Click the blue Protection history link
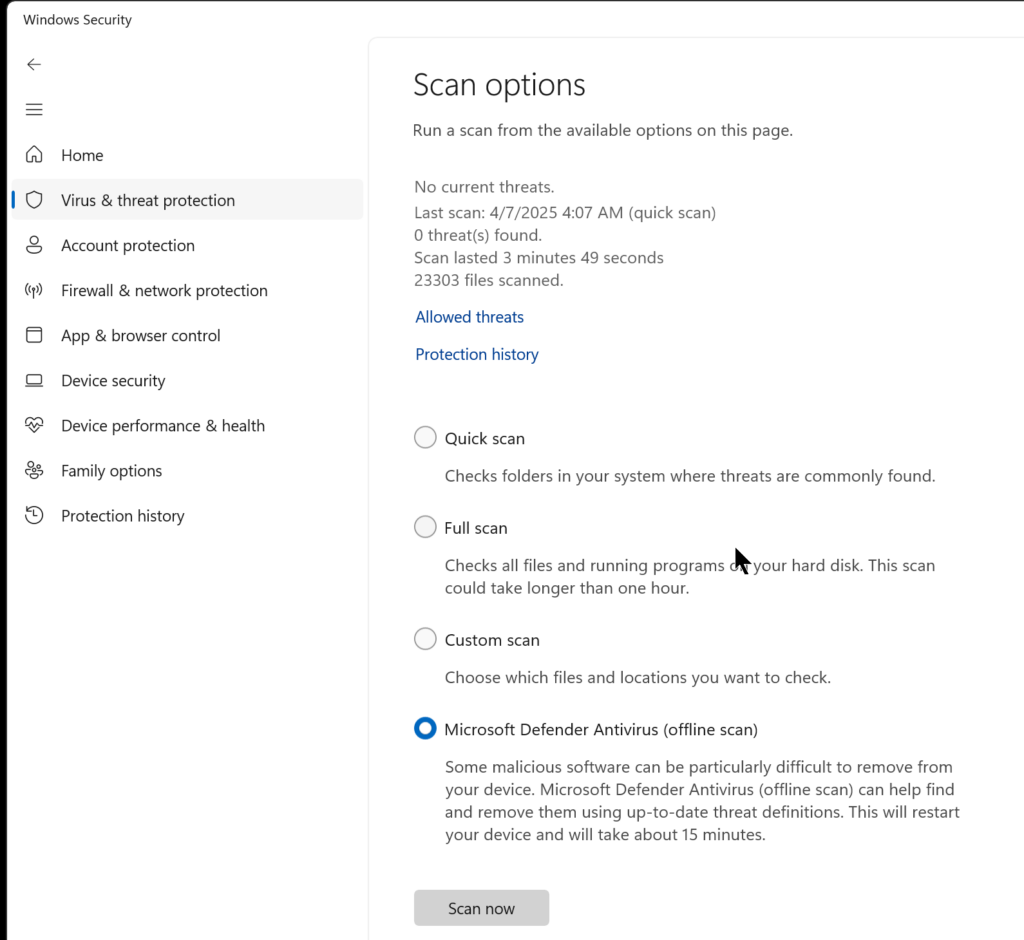This screenshot has height=940, width=1024. [477, 354]
